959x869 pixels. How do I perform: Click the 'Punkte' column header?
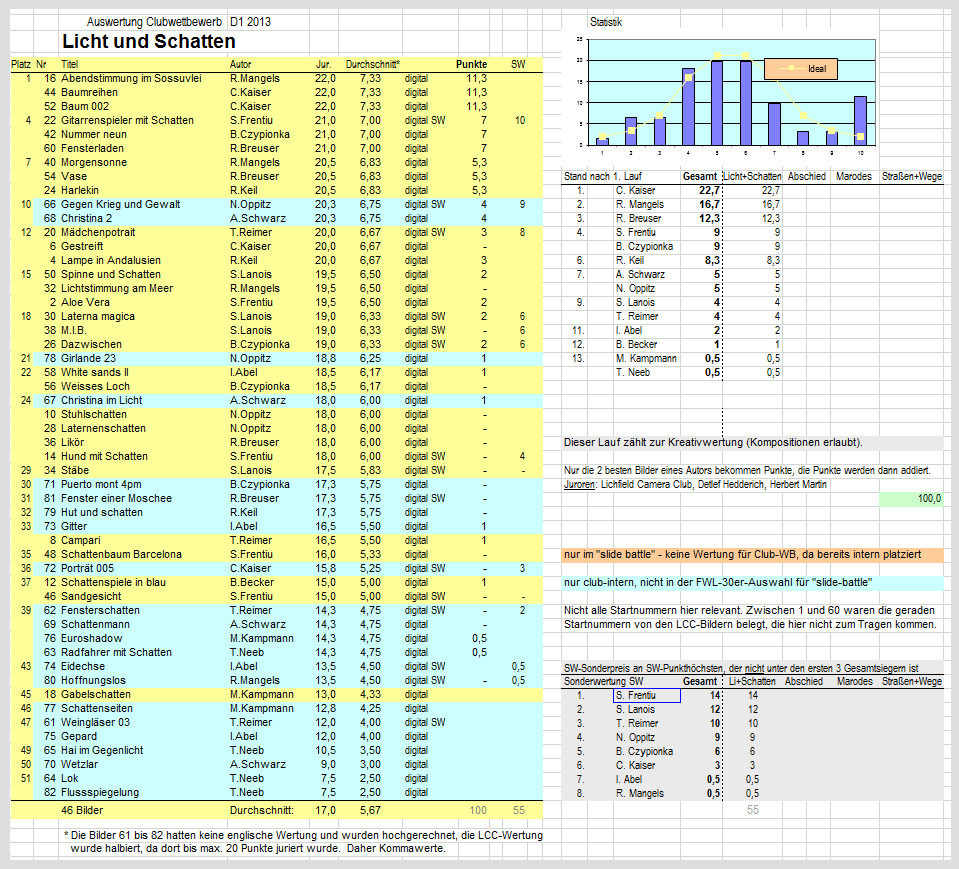pyautogui.click(x=471, y=64)
